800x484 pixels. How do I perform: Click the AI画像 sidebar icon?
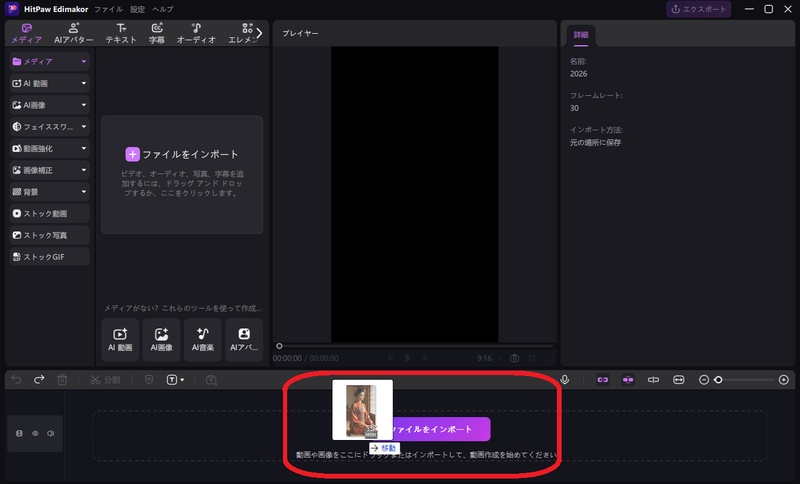pos(17,105)
